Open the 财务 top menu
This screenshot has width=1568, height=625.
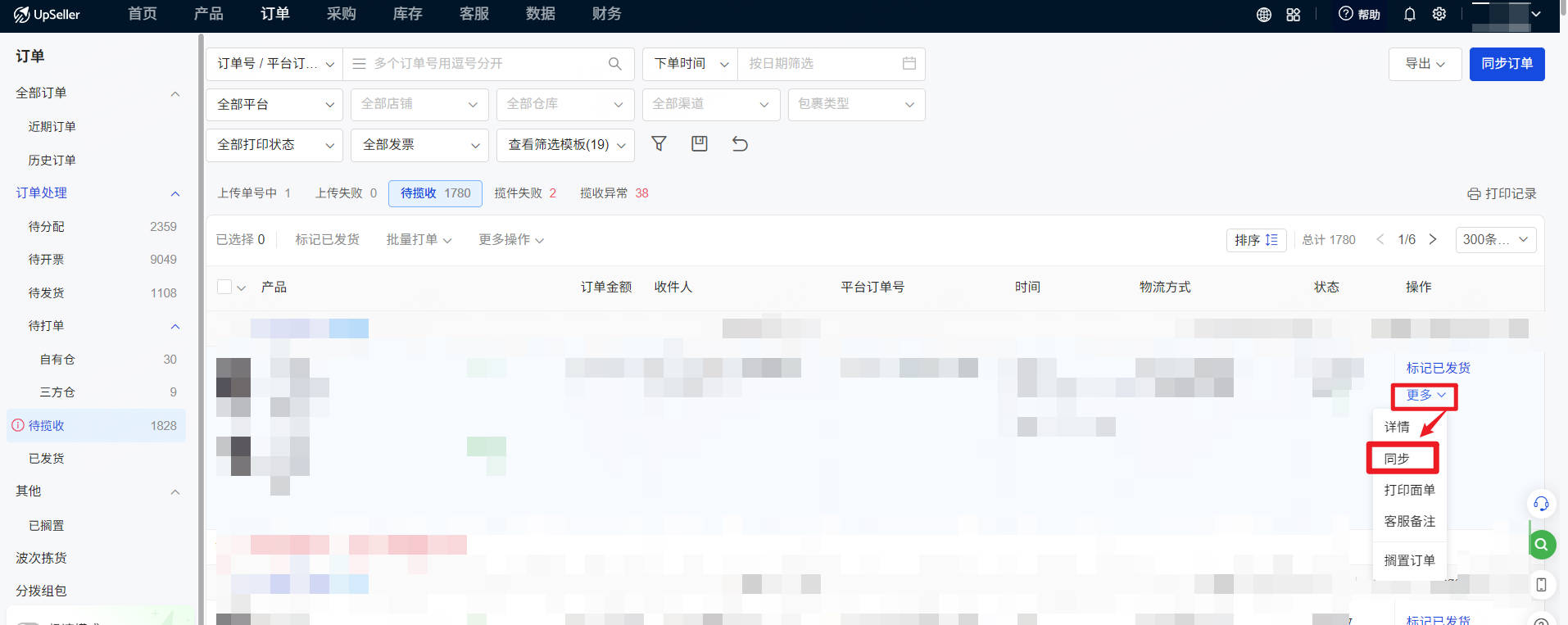(607, 14)
